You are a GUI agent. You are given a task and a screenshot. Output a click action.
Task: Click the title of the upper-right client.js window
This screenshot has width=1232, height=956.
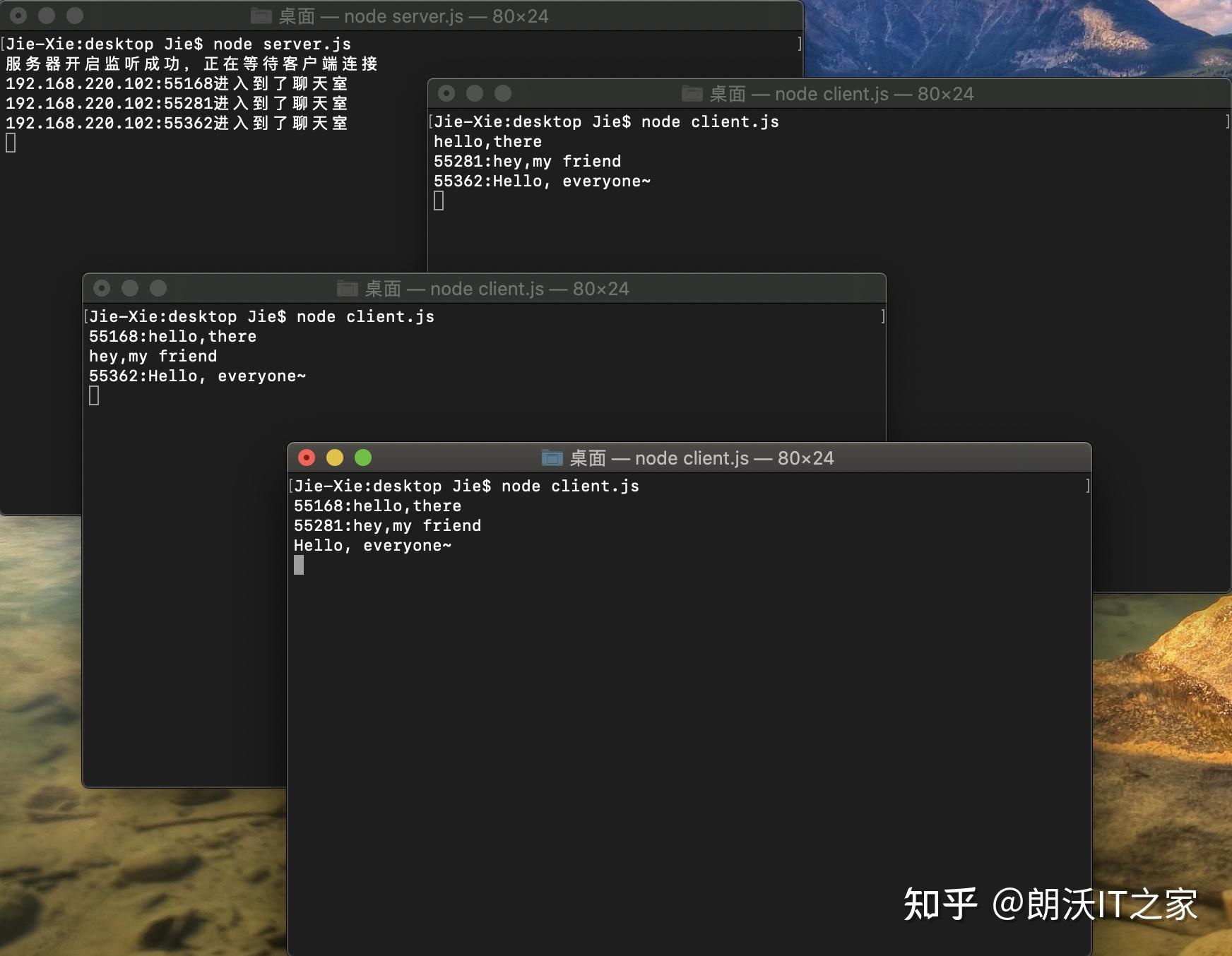[x=841, y=94]
